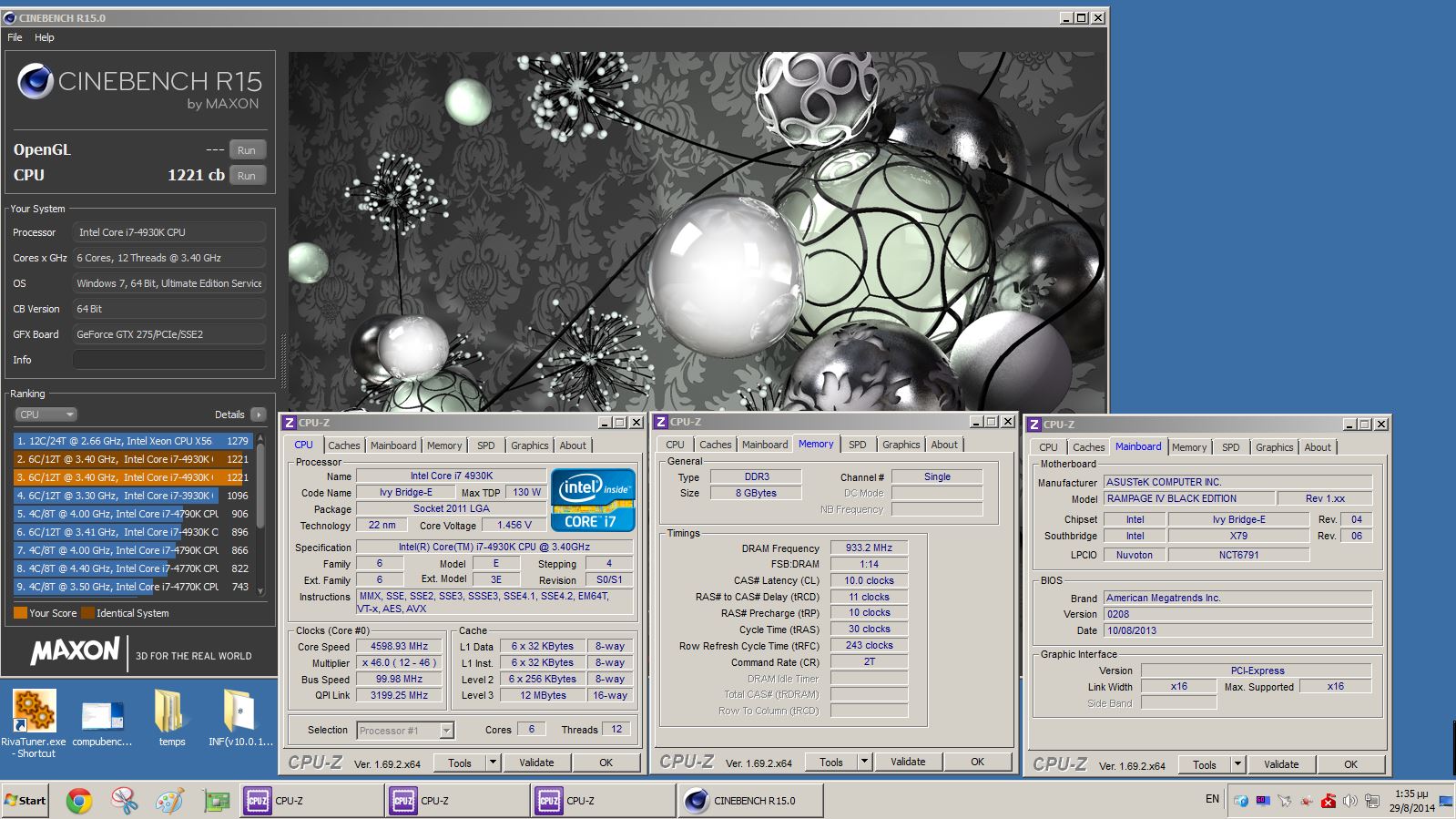Click the green circuit board taskbar icon
Viewport: 1456px width, 819px height.
pyautogui.click(x=216, y=801)
